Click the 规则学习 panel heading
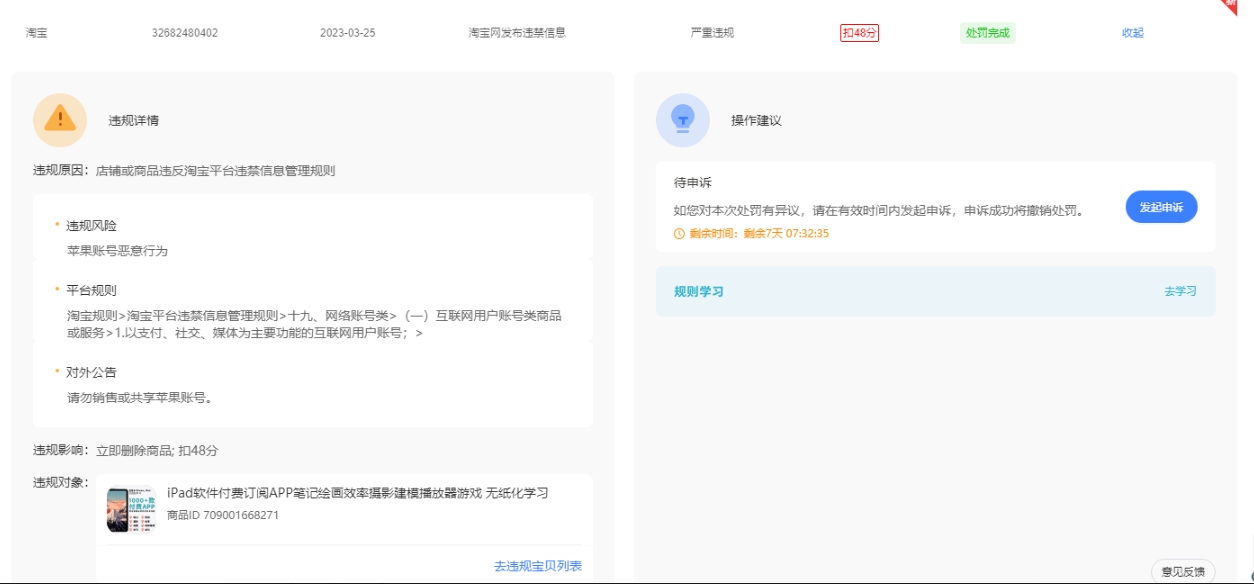Screen dimensions: 1254x584 pos(698,292)
